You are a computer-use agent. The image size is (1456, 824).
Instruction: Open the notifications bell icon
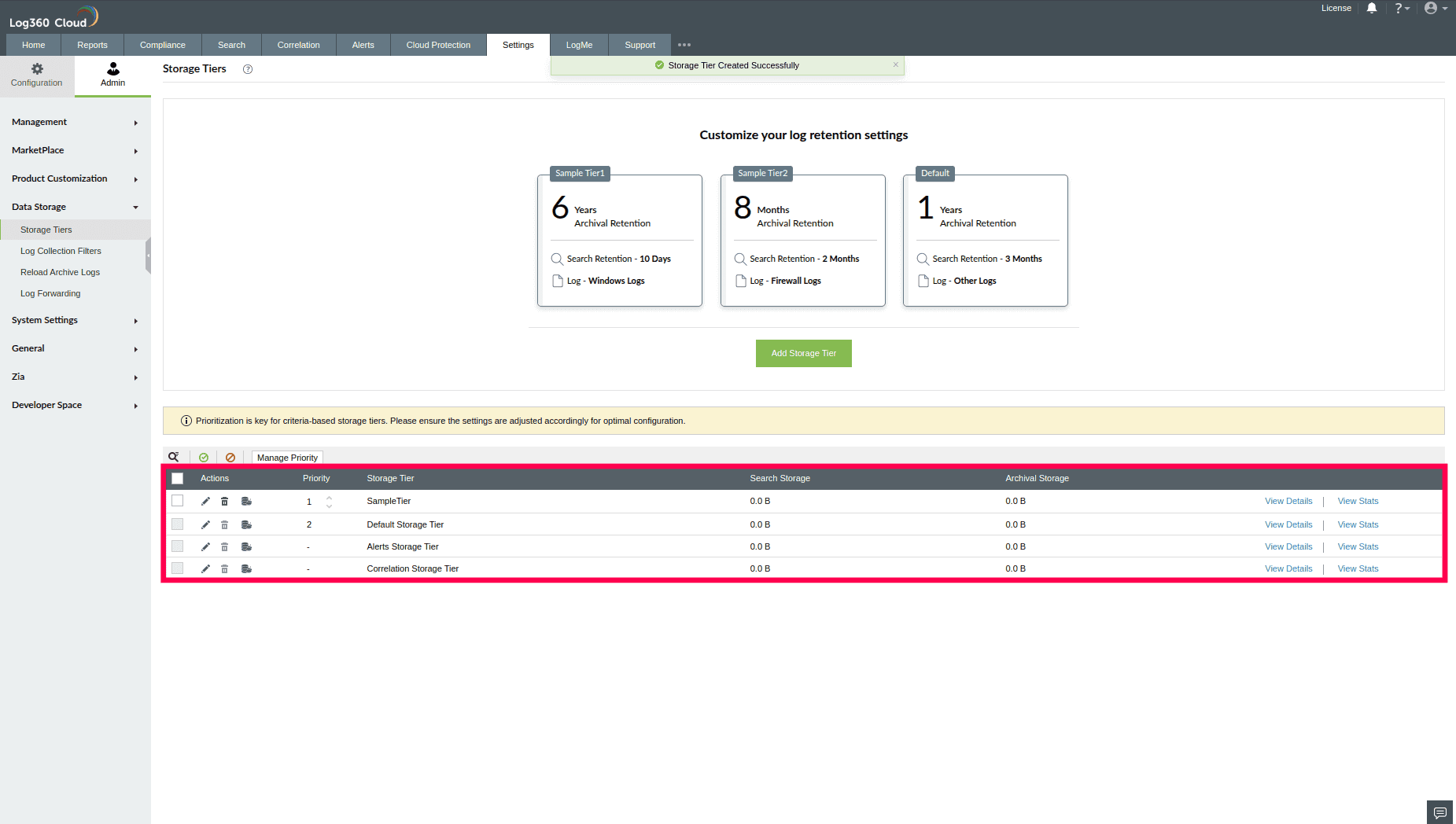[x=1372, y=8]
